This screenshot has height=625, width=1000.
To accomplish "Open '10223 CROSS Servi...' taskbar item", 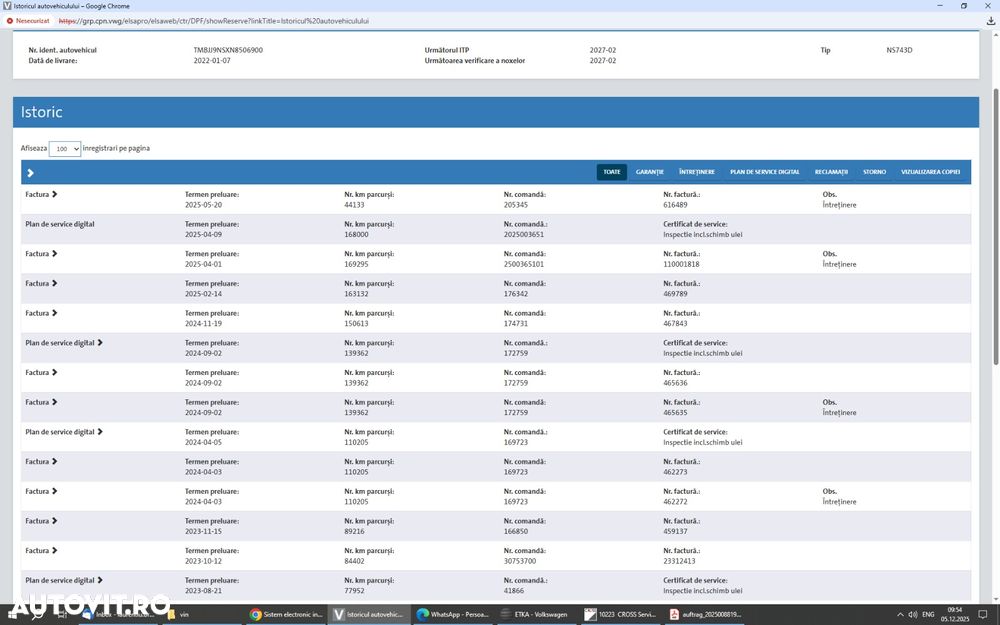I will tap(620, 615).
